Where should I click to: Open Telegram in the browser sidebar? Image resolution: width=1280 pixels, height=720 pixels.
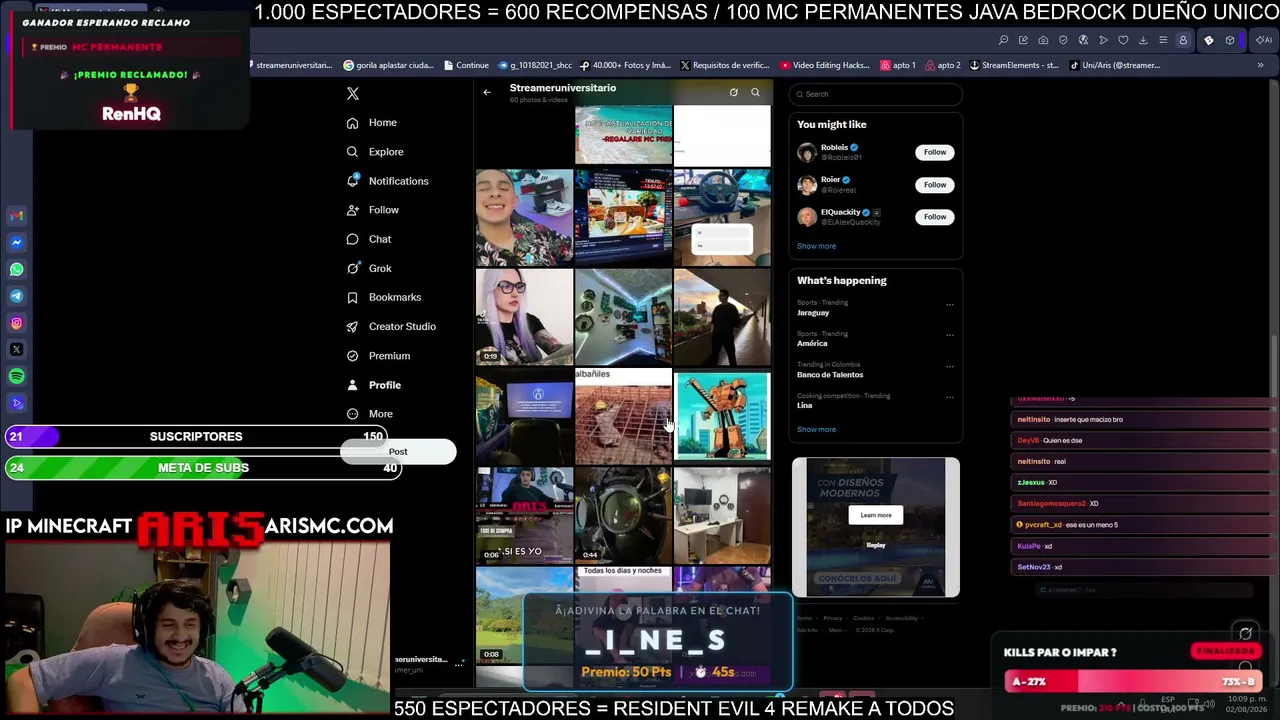tap(17, 296)
